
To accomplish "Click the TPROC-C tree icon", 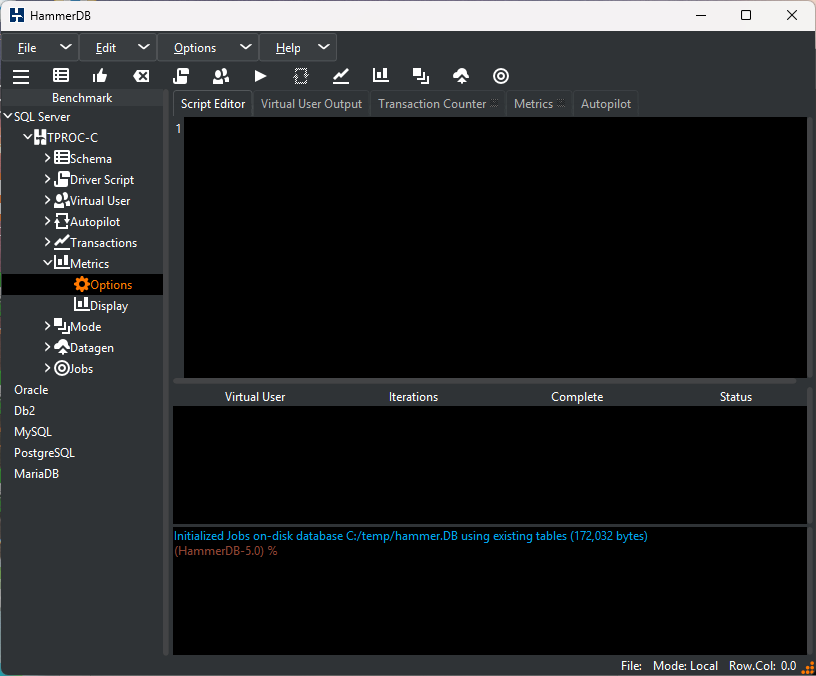I will [40, 137].
